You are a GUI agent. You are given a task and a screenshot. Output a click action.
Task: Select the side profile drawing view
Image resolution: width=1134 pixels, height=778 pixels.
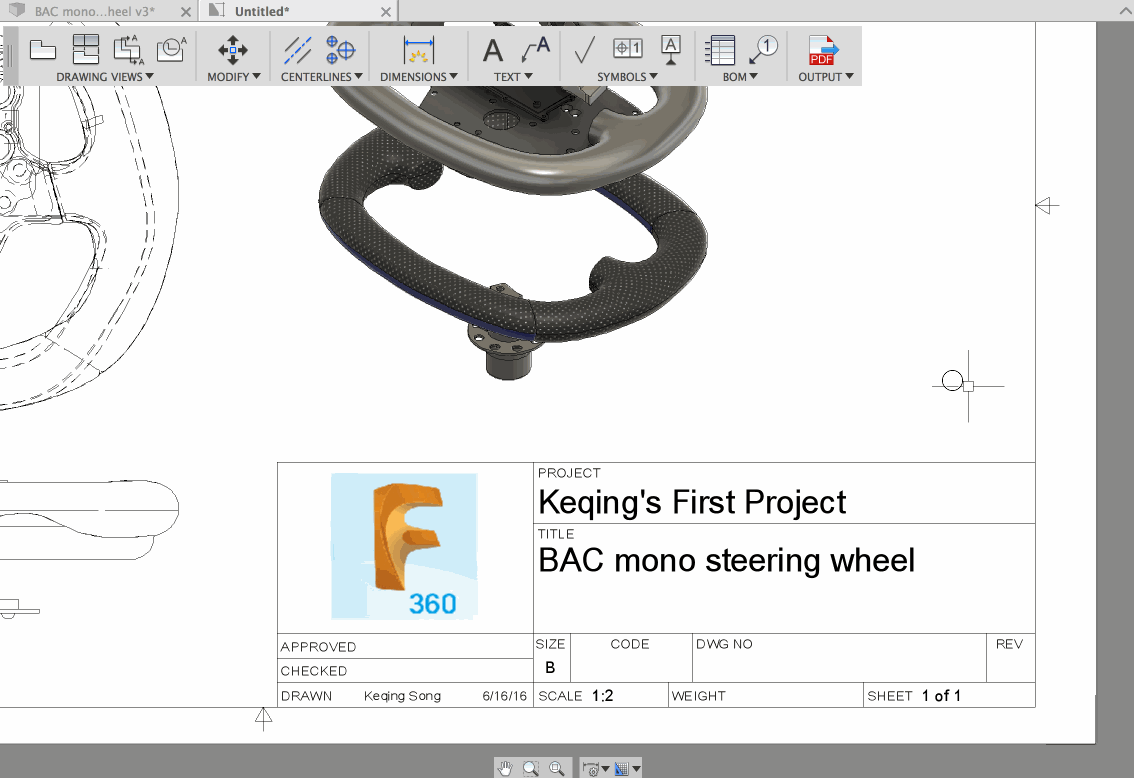click(89, 519)
